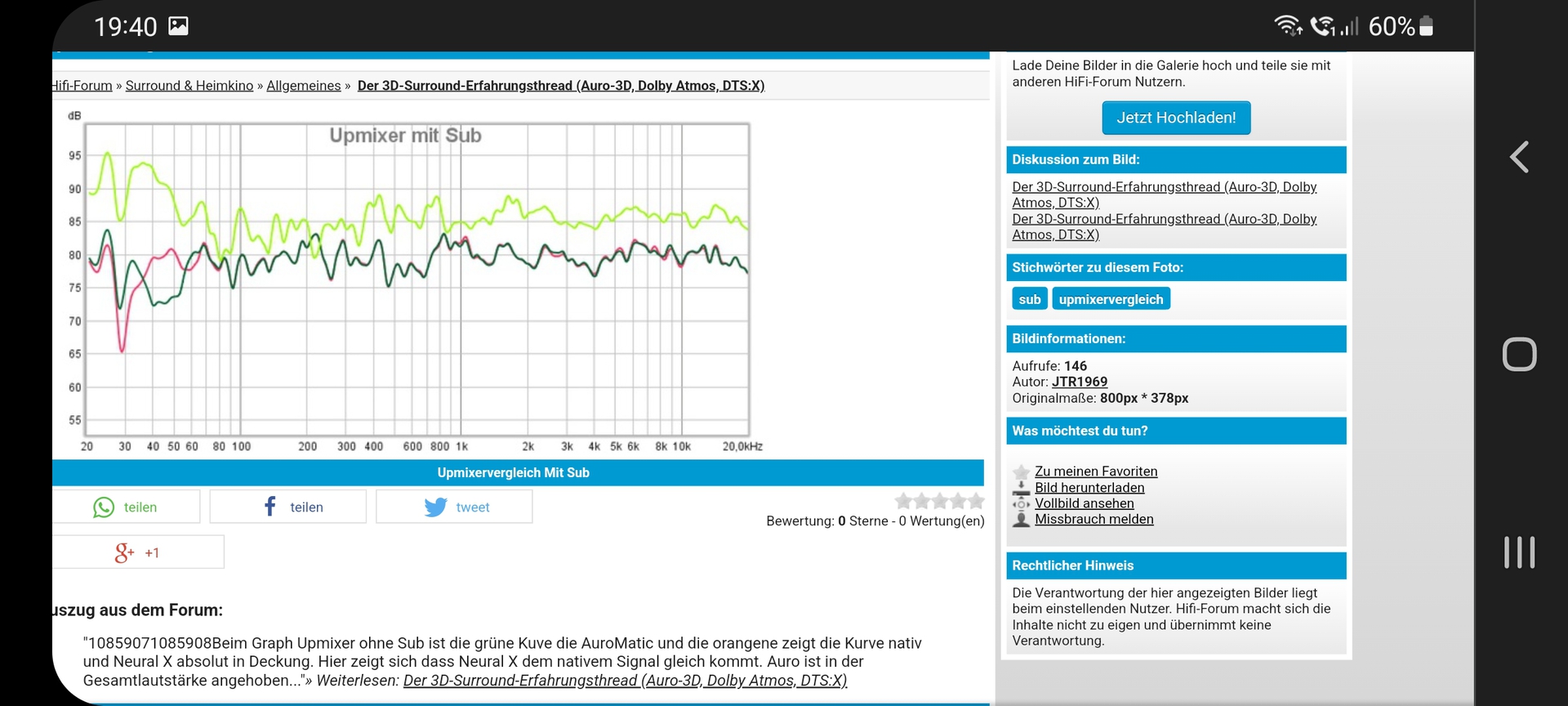Rate image with the first star
The width and height of the screenshot is (1568, 706).
click(x=903, y=501)
